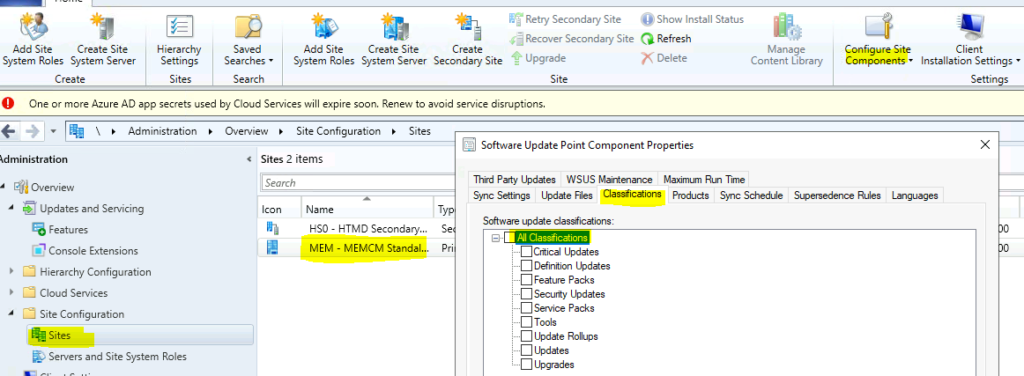
Task: Switch to Supersedence Rules tab
Action: pyautogui.click(x=837, y=195)
